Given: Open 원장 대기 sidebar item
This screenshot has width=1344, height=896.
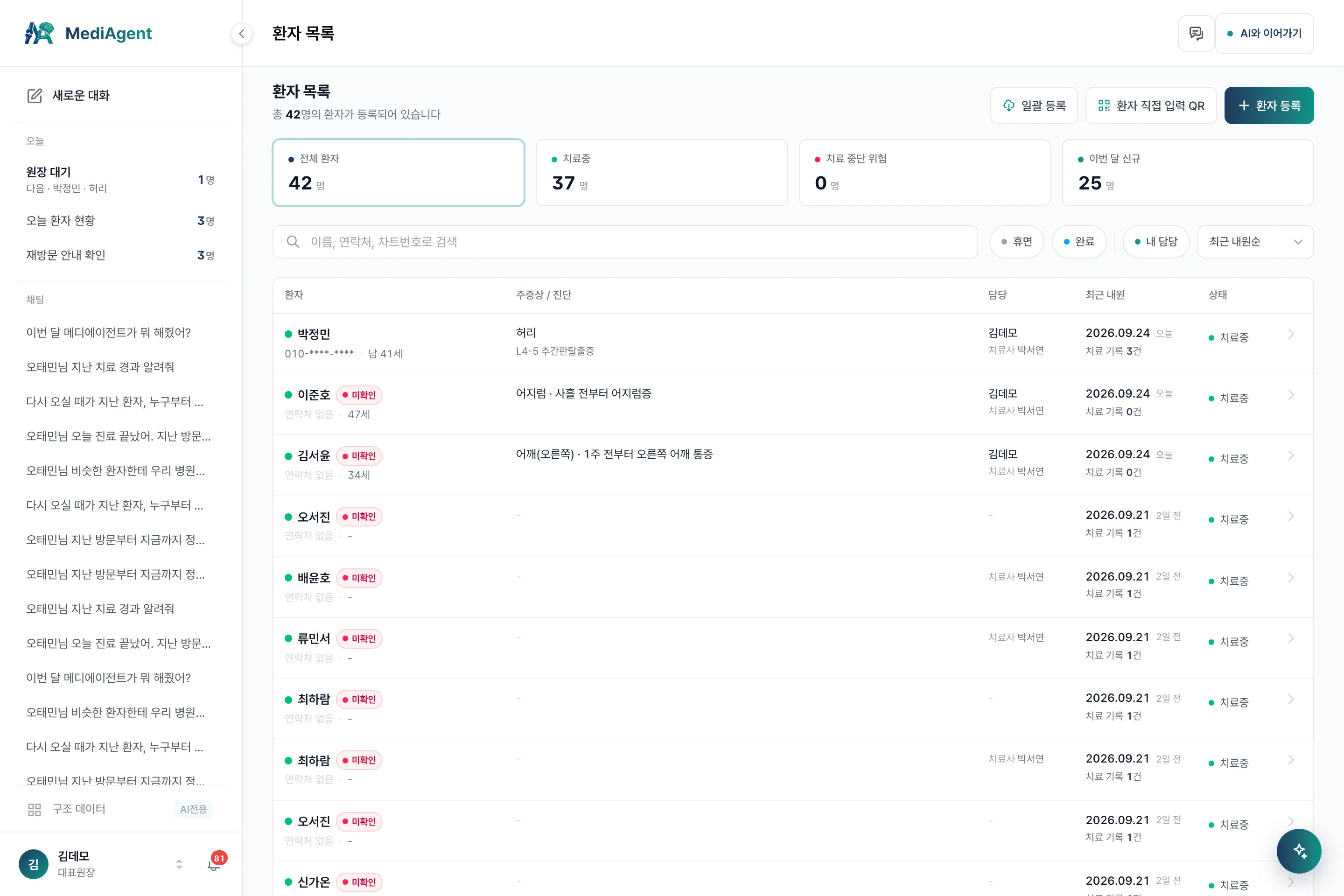Looking at the screenshot, I should 120,179.
